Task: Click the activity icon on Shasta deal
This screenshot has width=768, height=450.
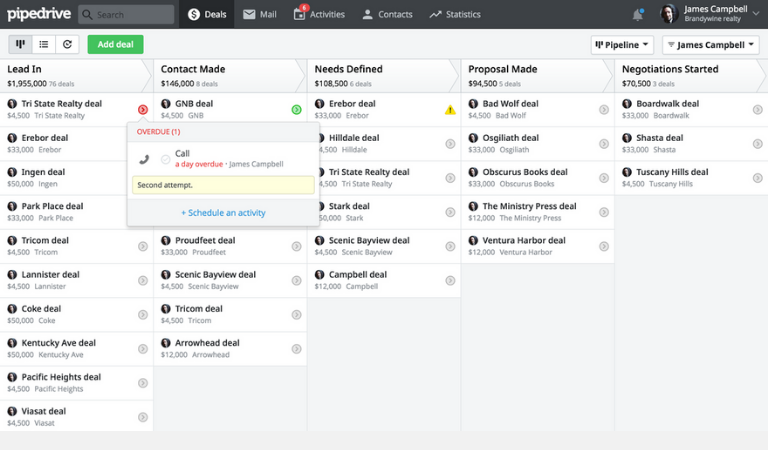Action: tap(758, 144)
